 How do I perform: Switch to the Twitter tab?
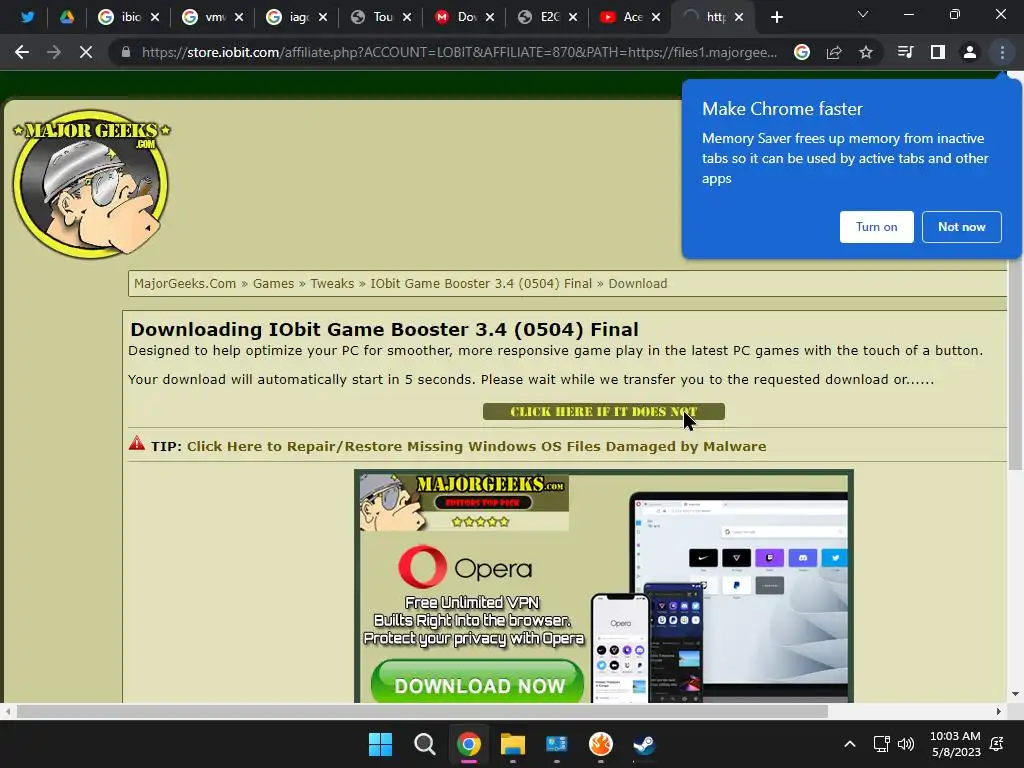click(27, 17)
